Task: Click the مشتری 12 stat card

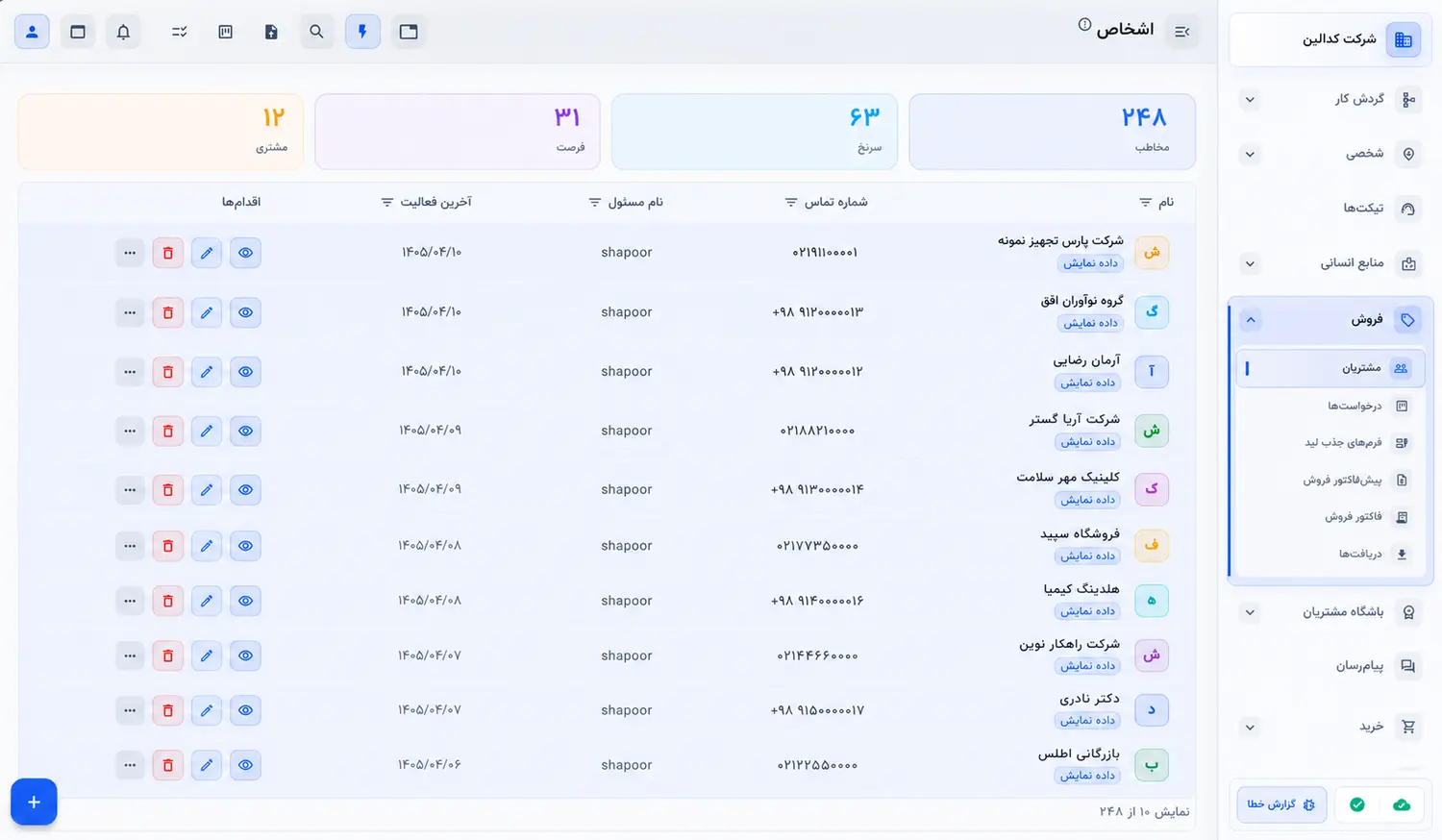Action: coord(161,132)
